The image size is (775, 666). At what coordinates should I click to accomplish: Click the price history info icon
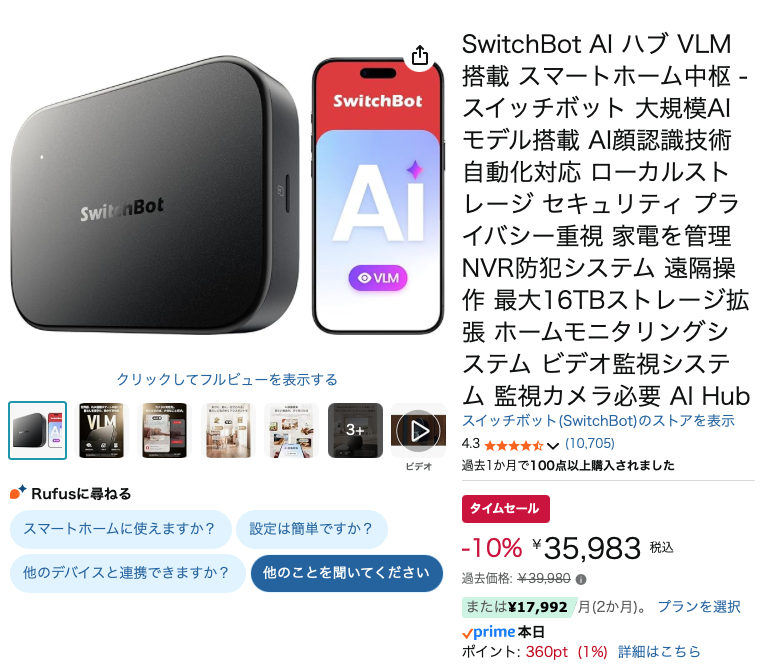[x=581, y=579]
